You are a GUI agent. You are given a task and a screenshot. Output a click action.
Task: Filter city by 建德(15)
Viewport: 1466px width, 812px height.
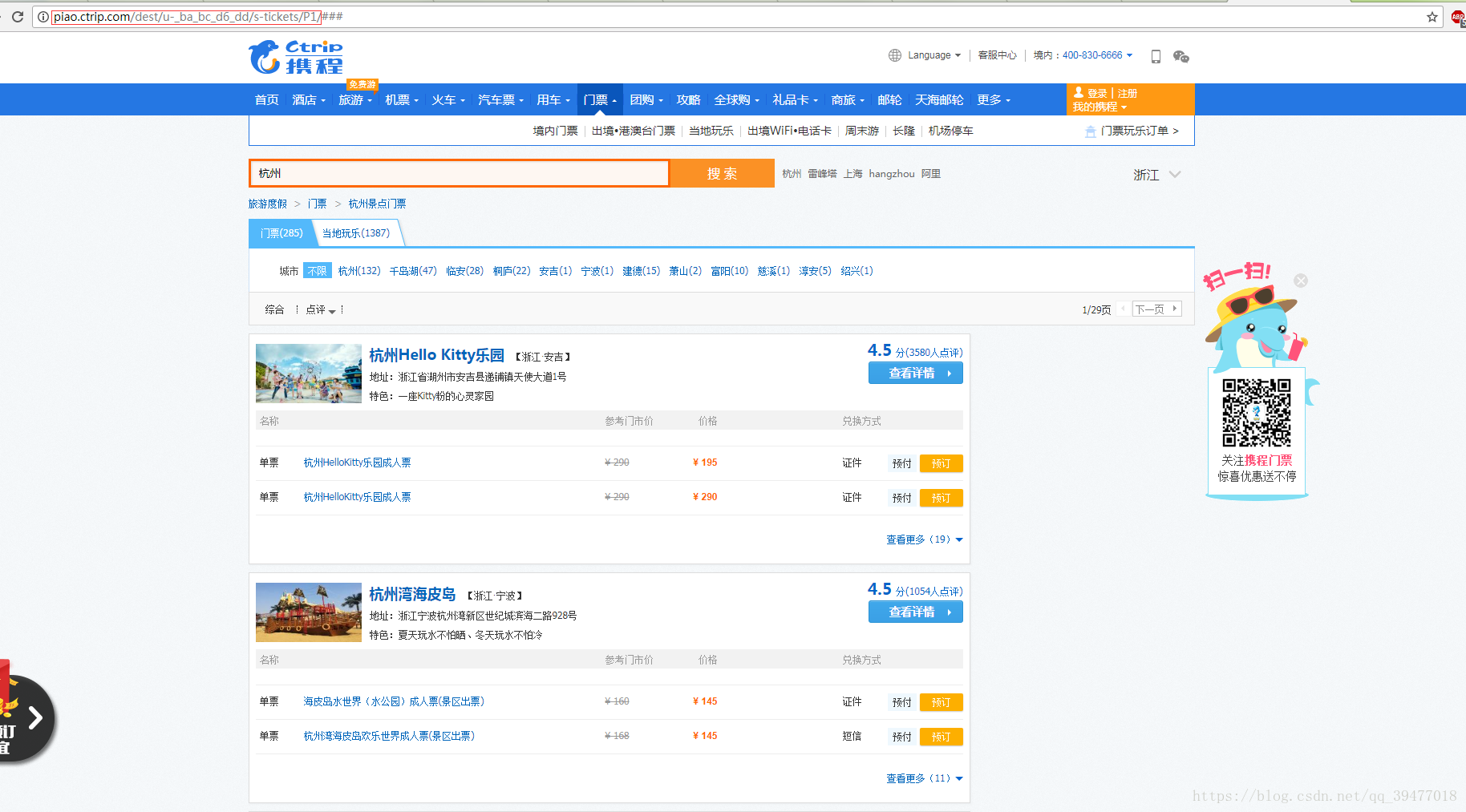point(642,271)
